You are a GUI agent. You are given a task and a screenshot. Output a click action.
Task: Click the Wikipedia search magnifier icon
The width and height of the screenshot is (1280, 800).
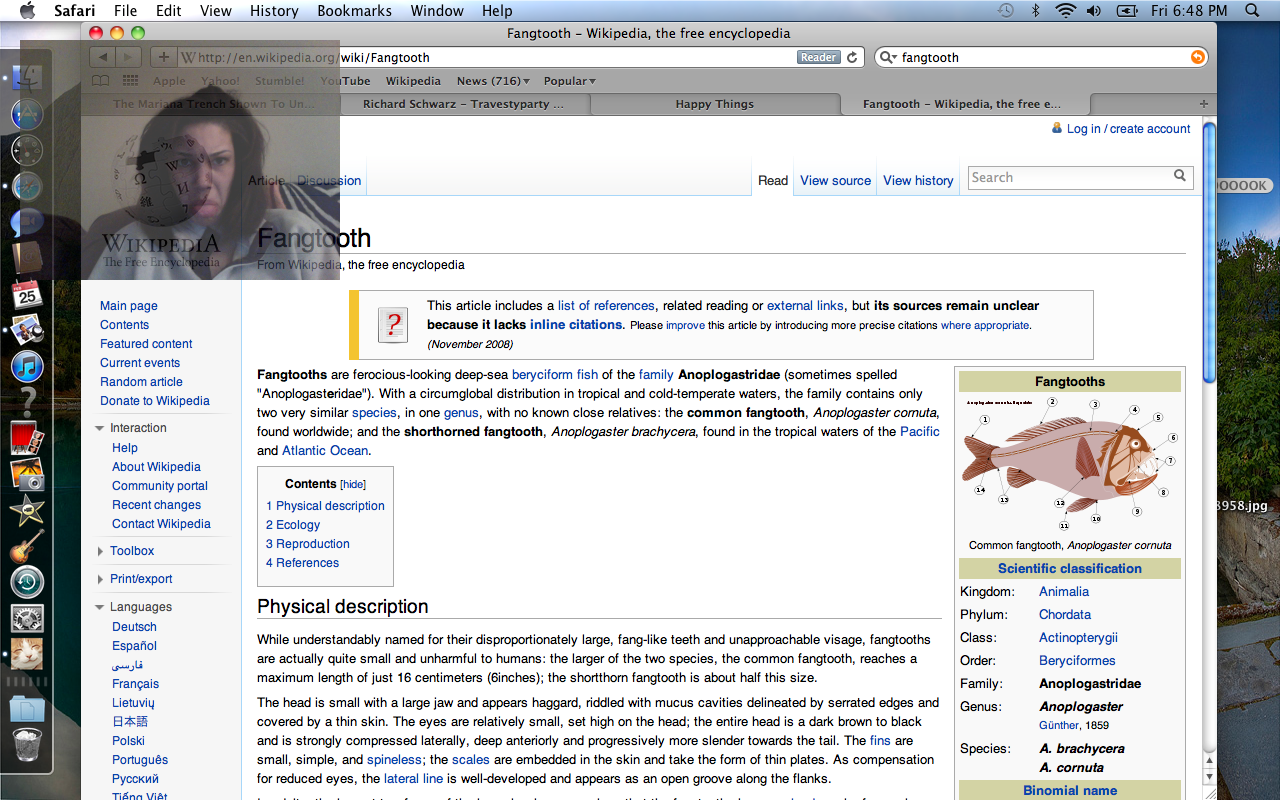(1180, 177)
